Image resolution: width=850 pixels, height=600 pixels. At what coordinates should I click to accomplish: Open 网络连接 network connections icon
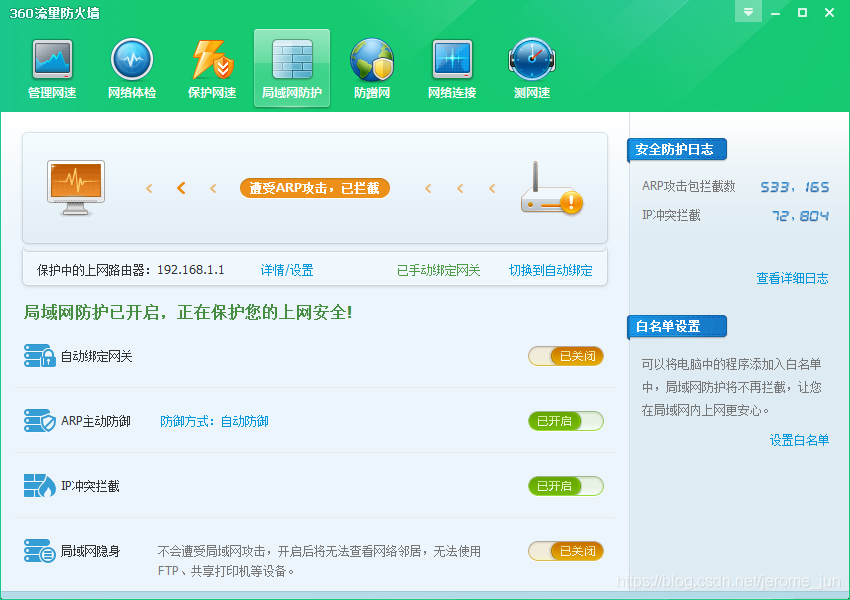coord(452,59)
